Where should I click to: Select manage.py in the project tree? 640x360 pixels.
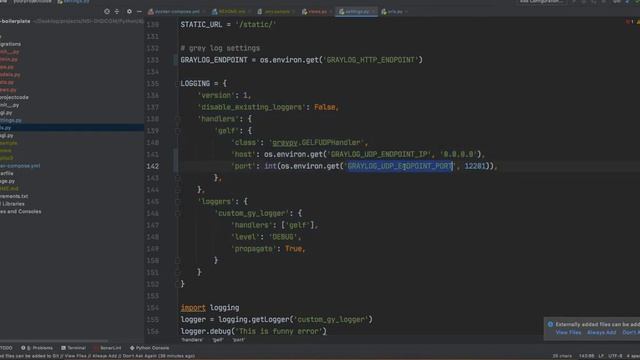tap(7, 181)
